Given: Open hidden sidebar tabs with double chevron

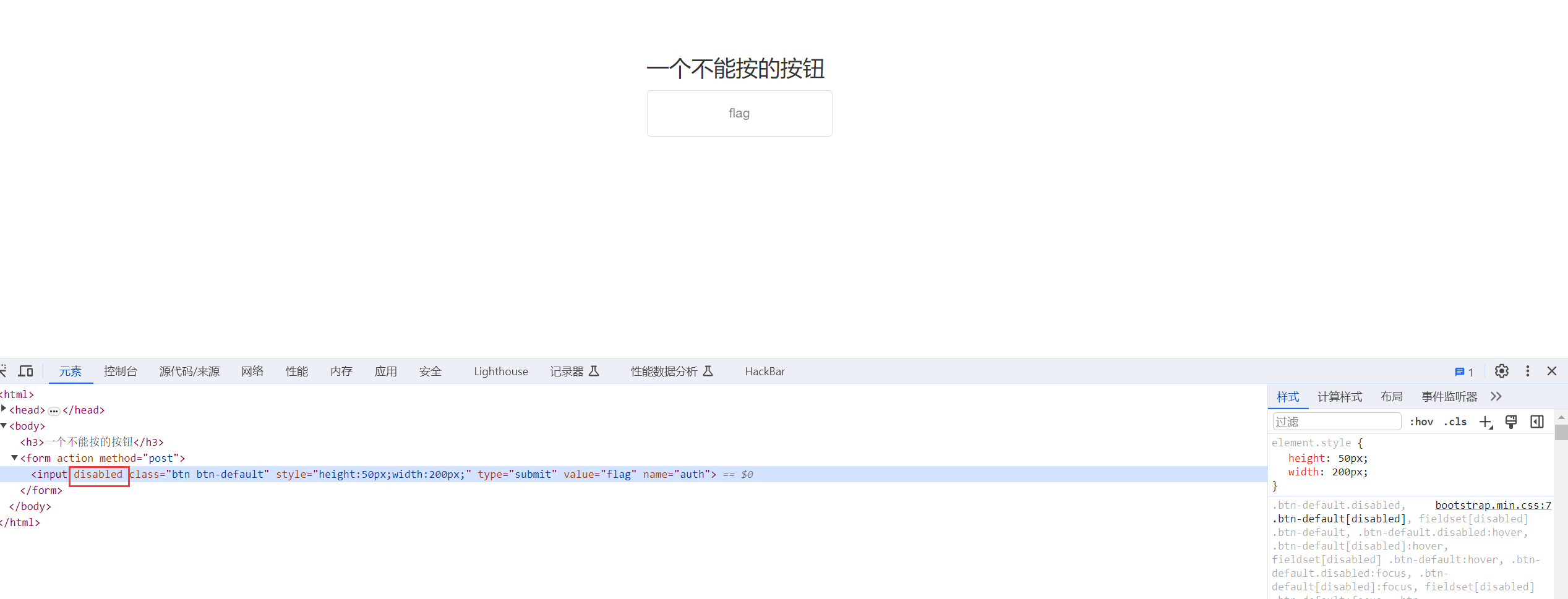Looking at the screenshot, I should pos(1496,396).
